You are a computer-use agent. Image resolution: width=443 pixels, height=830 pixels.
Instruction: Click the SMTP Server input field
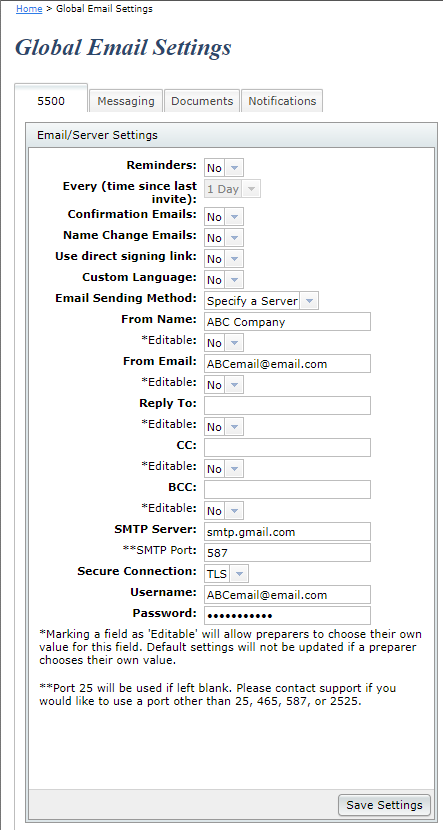tap(287, 531)
